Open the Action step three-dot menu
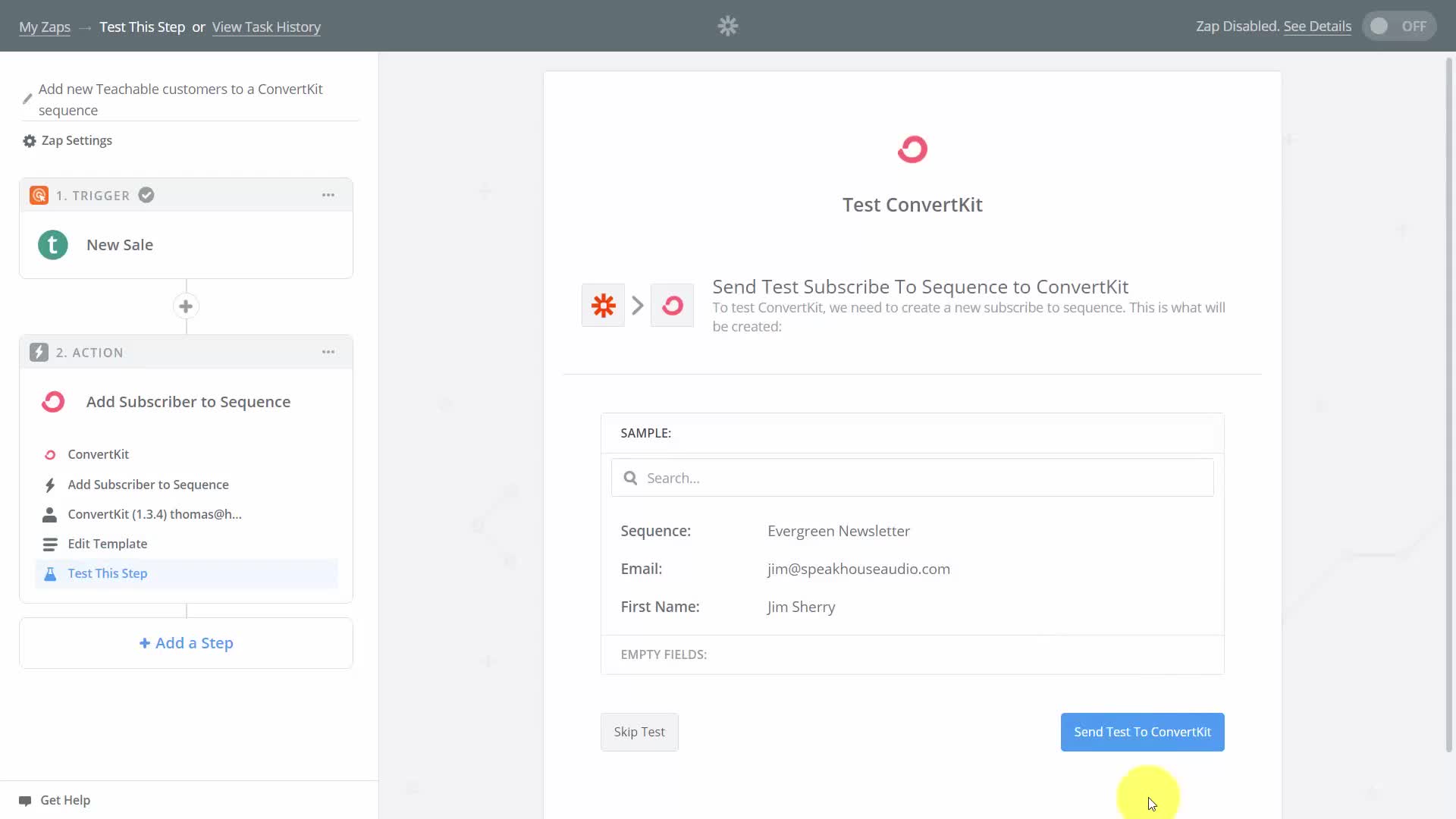 click(328, 352)
